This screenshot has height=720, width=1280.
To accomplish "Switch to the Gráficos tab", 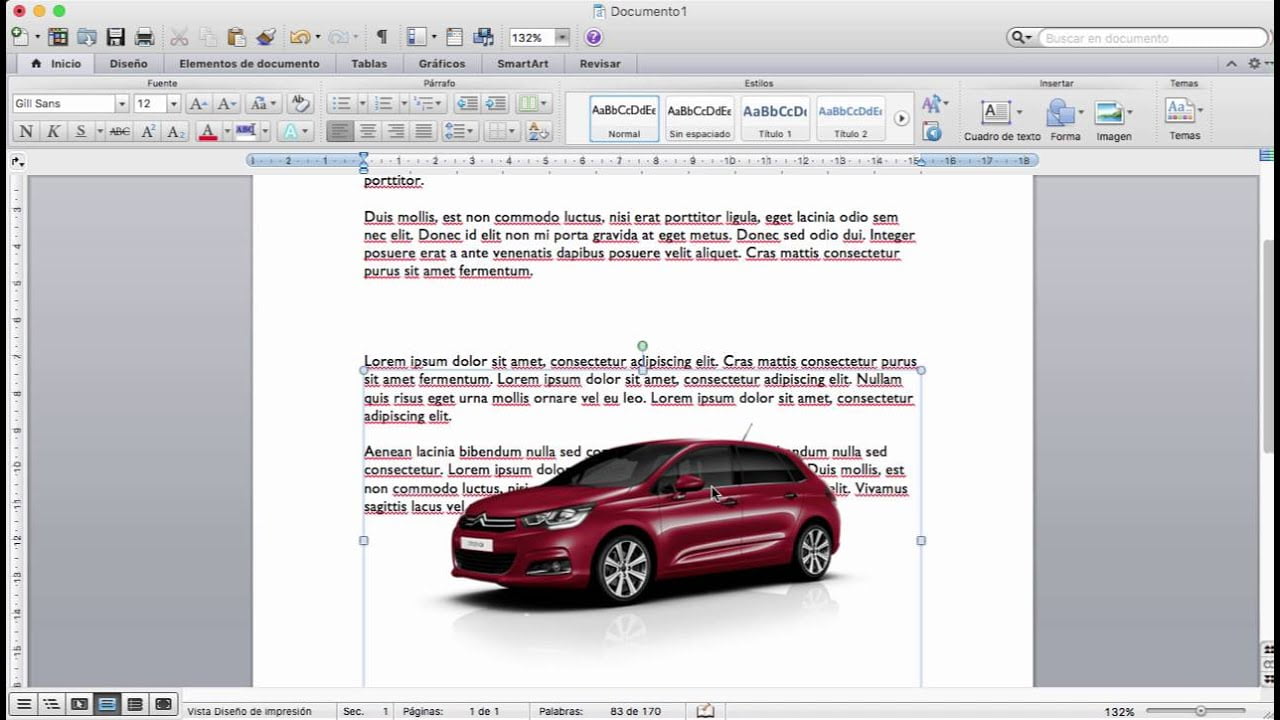I will tap(442, 63).
